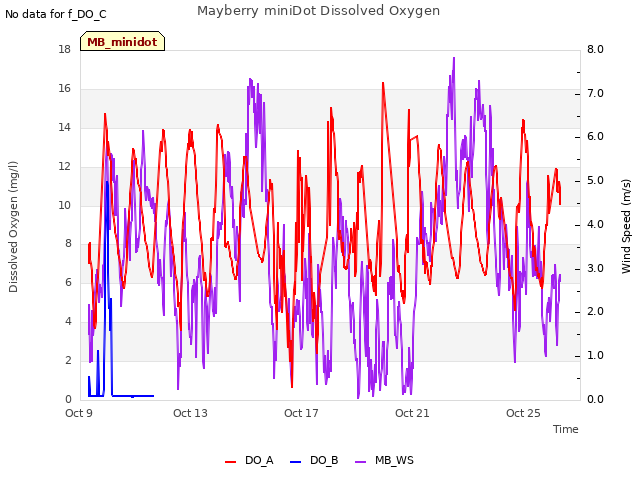Click the 6.0 wind speed tick label
This screenshot has width=640, height=480.
click(595, 136)
